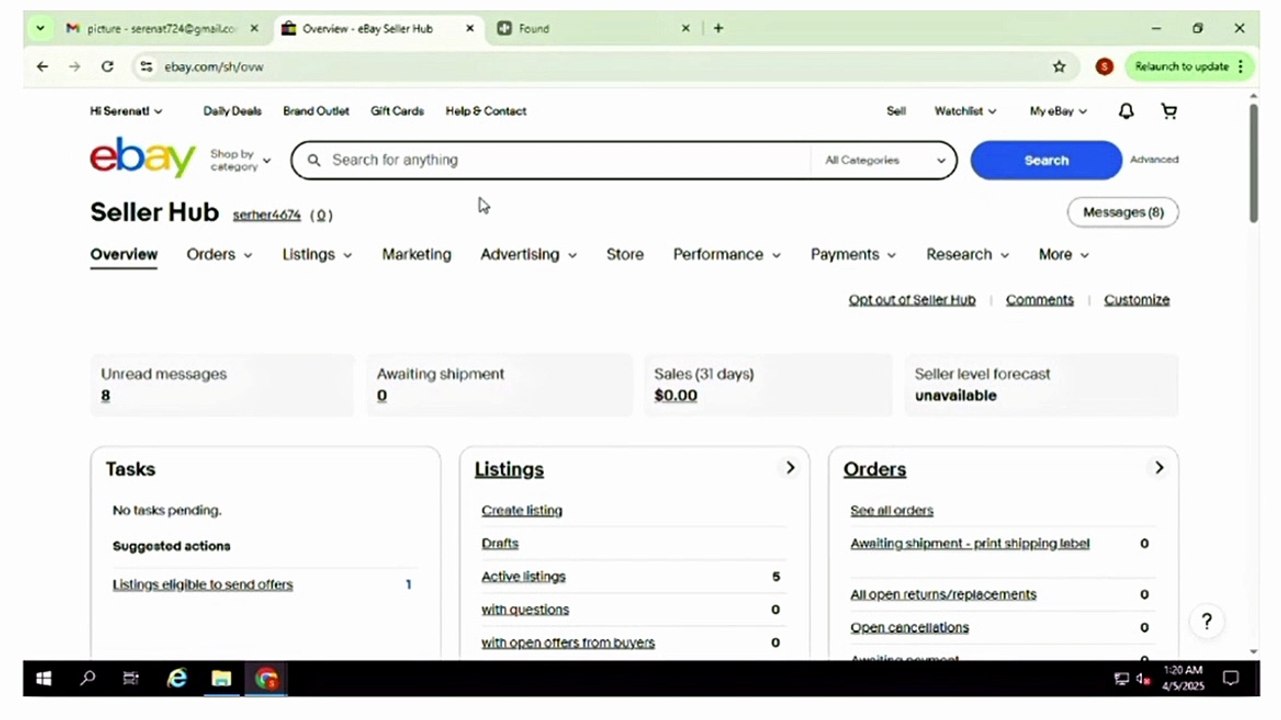The width and height of the screenshot is (1281, 720).
Task: Bookmark this page with the star icon
Action: click(x=1059, y=67)
